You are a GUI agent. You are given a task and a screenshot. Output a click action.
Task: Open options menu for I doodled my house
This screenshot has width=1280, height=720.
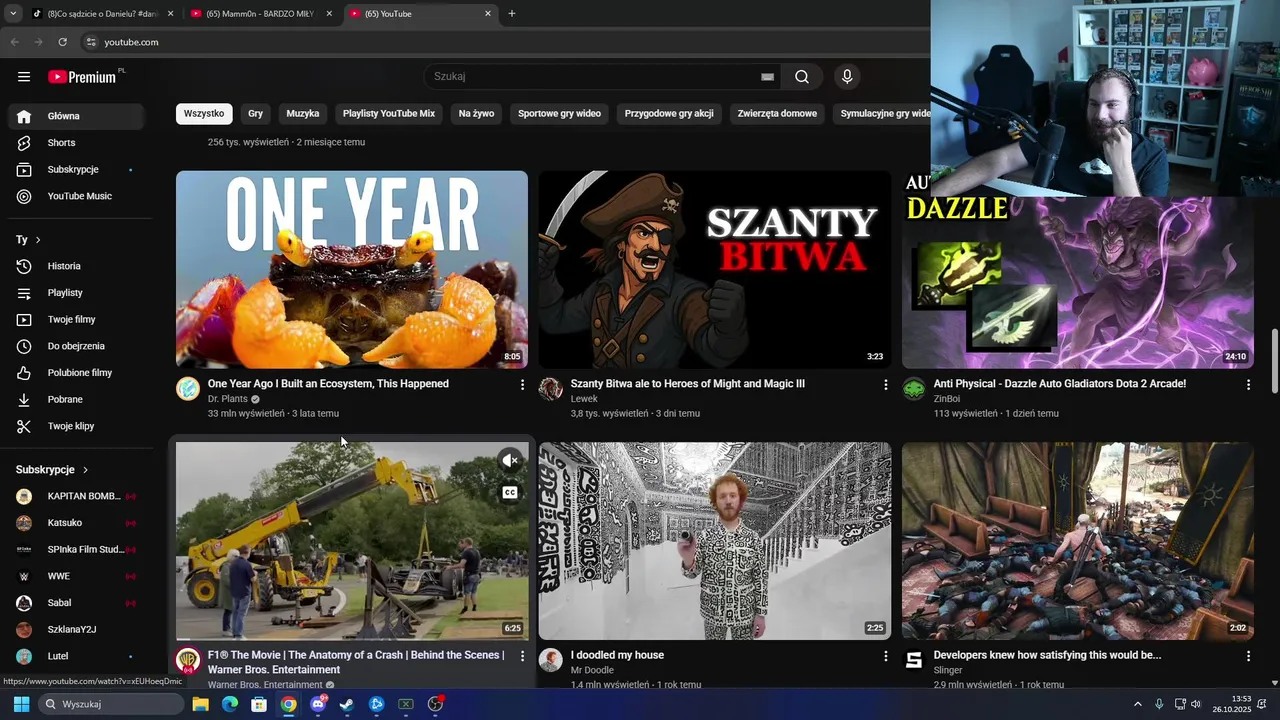point(885,656)
